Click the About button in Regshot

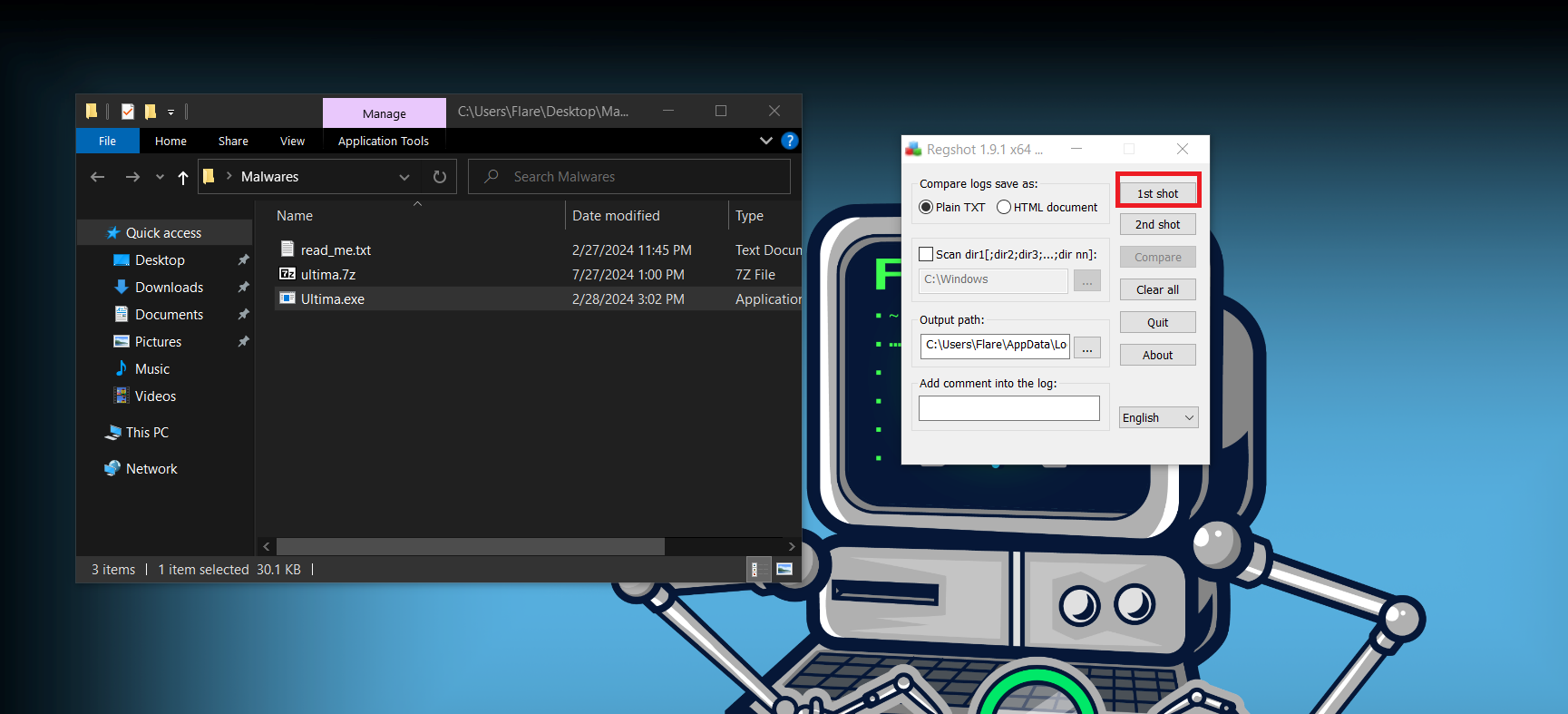pyautogui.click(x=1157, y=355)
